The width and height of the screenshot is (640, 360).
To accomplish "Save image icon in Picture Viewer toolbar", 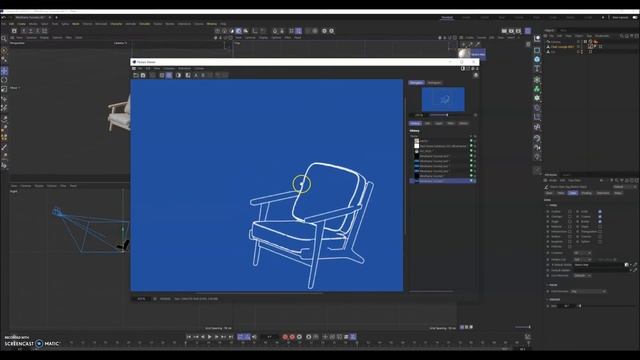I will (x=143, y=75).
